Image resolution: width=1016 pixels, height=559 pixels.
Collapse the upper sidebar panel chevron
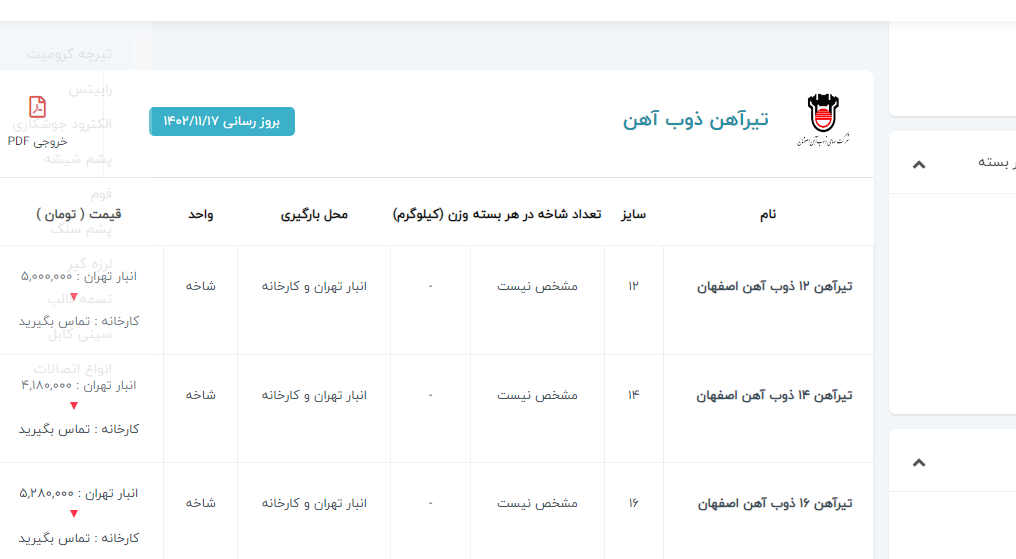coord(920,164)
